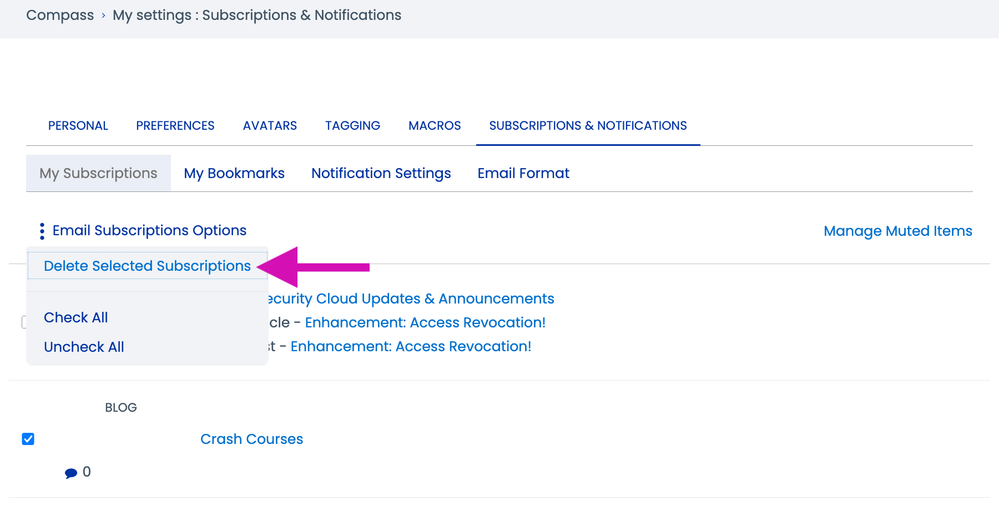Image resolution: width=999 pixels, height=506 pixels.
Task: Select the SUBSCRIPTIONS & NOTIFICATIONS tab
Action: [x=587, y=126]
